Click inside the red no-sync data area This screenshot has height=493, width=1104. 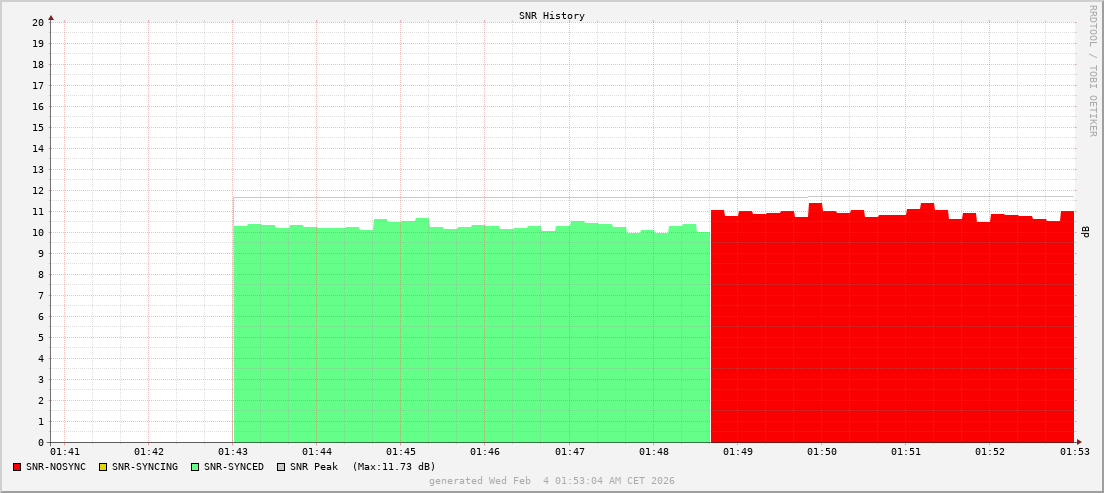[890, 330]
